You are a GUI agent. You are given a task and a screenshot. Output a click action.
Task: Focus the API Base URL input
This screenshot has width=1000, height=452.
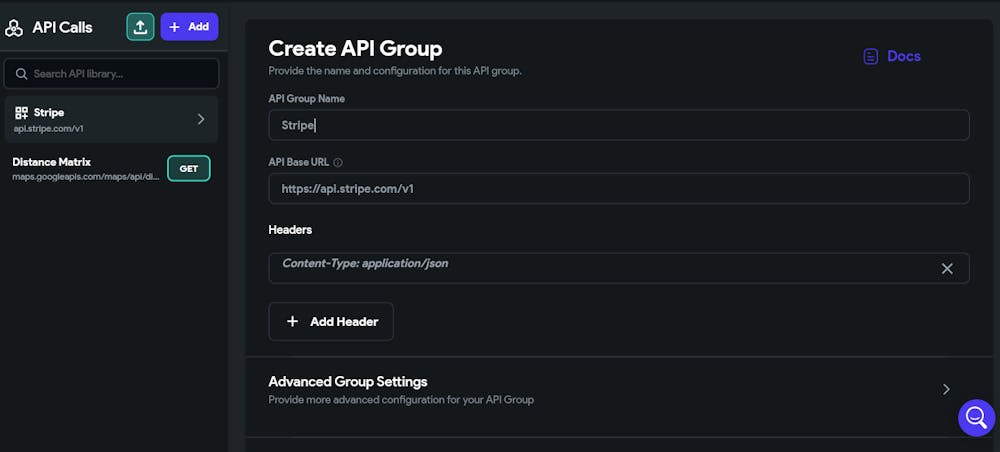click(x=619, y=189)
